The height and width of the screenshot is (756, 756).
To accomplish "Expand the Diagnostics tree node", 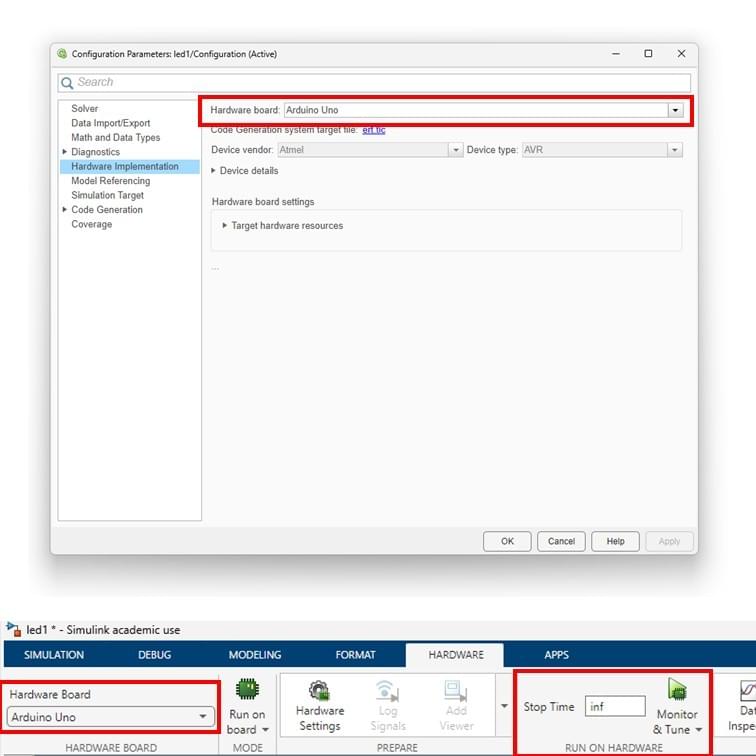I will pos(65,152).
